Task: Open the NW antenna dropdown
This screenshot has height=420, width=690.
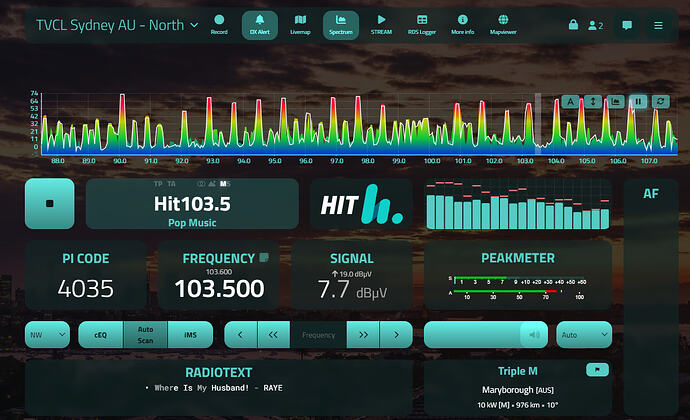Action: (48, 335)
